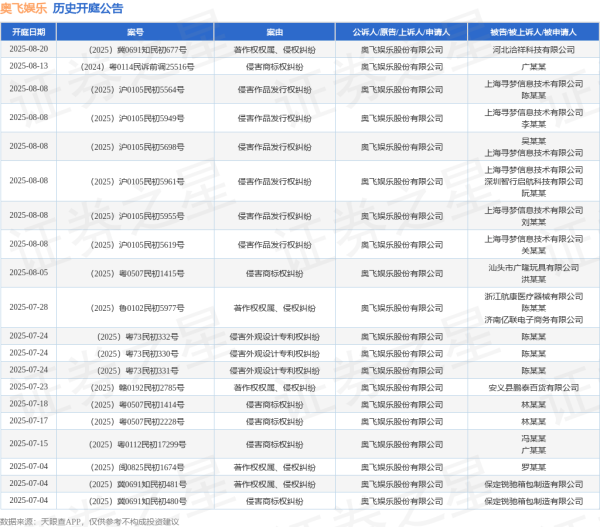The image size is (600, 527).
Task: Click the 开庭日期 column header
Action: [x=29, y=32]
